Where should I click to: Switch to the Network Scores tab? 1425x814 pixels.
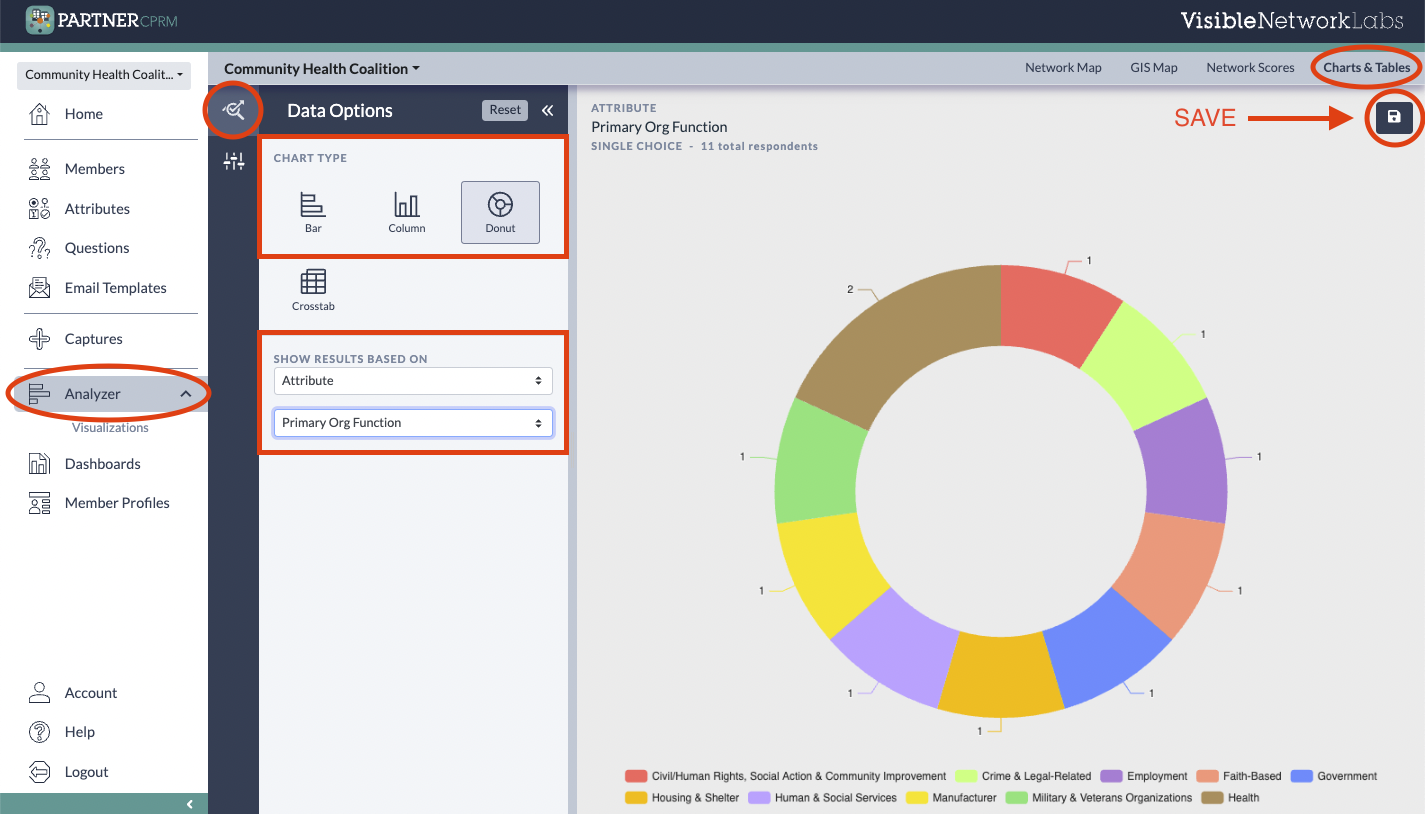point(1250,68)
